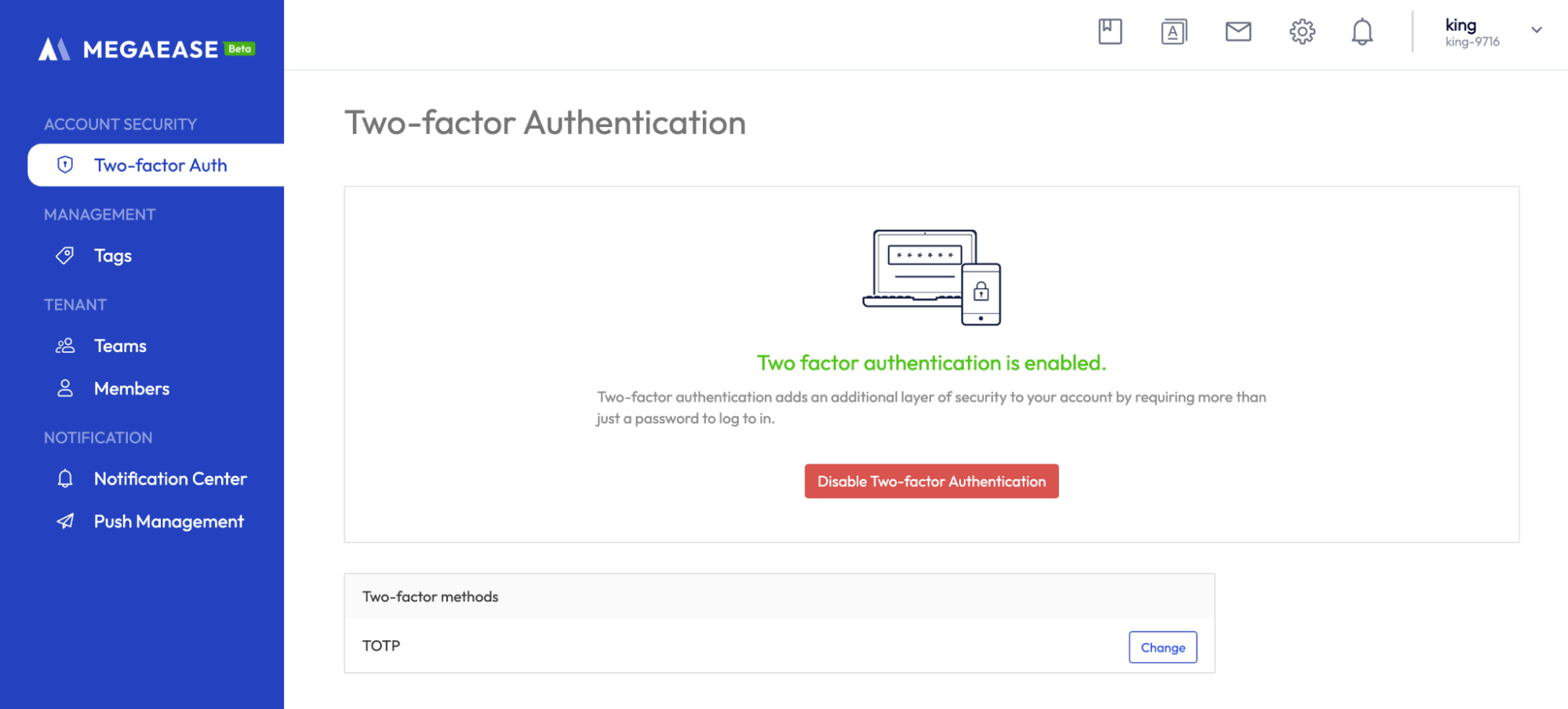This screenshot has width=1568, height=709.
Task: Click the Members person icon
Action: 65,388
